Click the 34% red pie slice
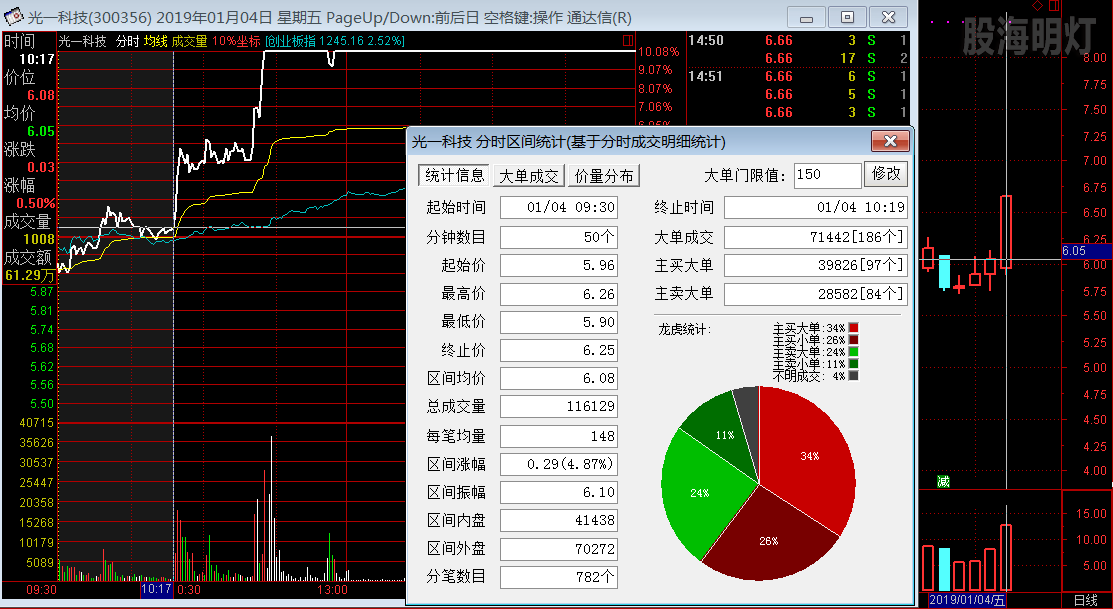Screen dimensions: 1113x609 tap(809, 454)
